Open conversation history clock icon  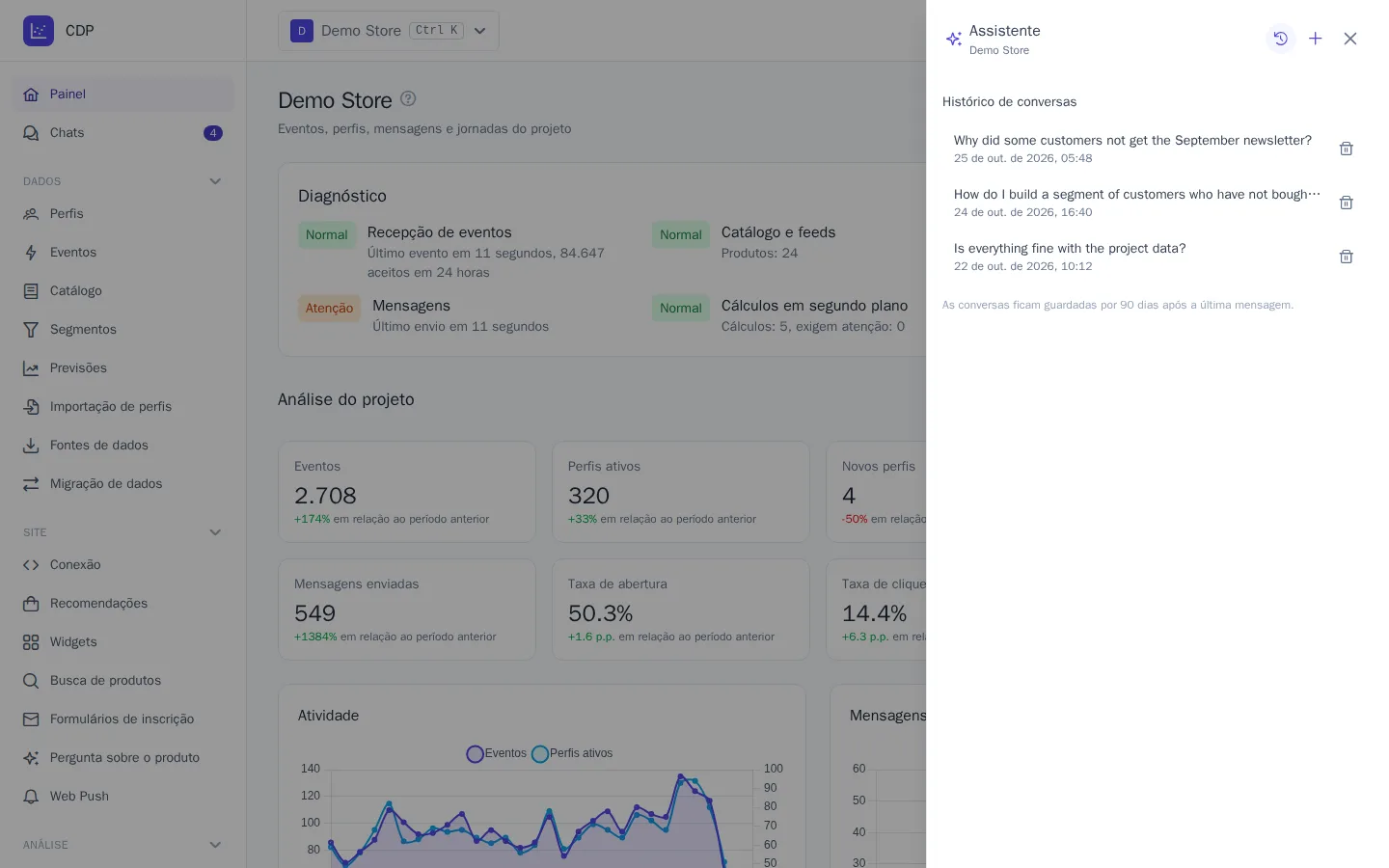pos(1280,39)
